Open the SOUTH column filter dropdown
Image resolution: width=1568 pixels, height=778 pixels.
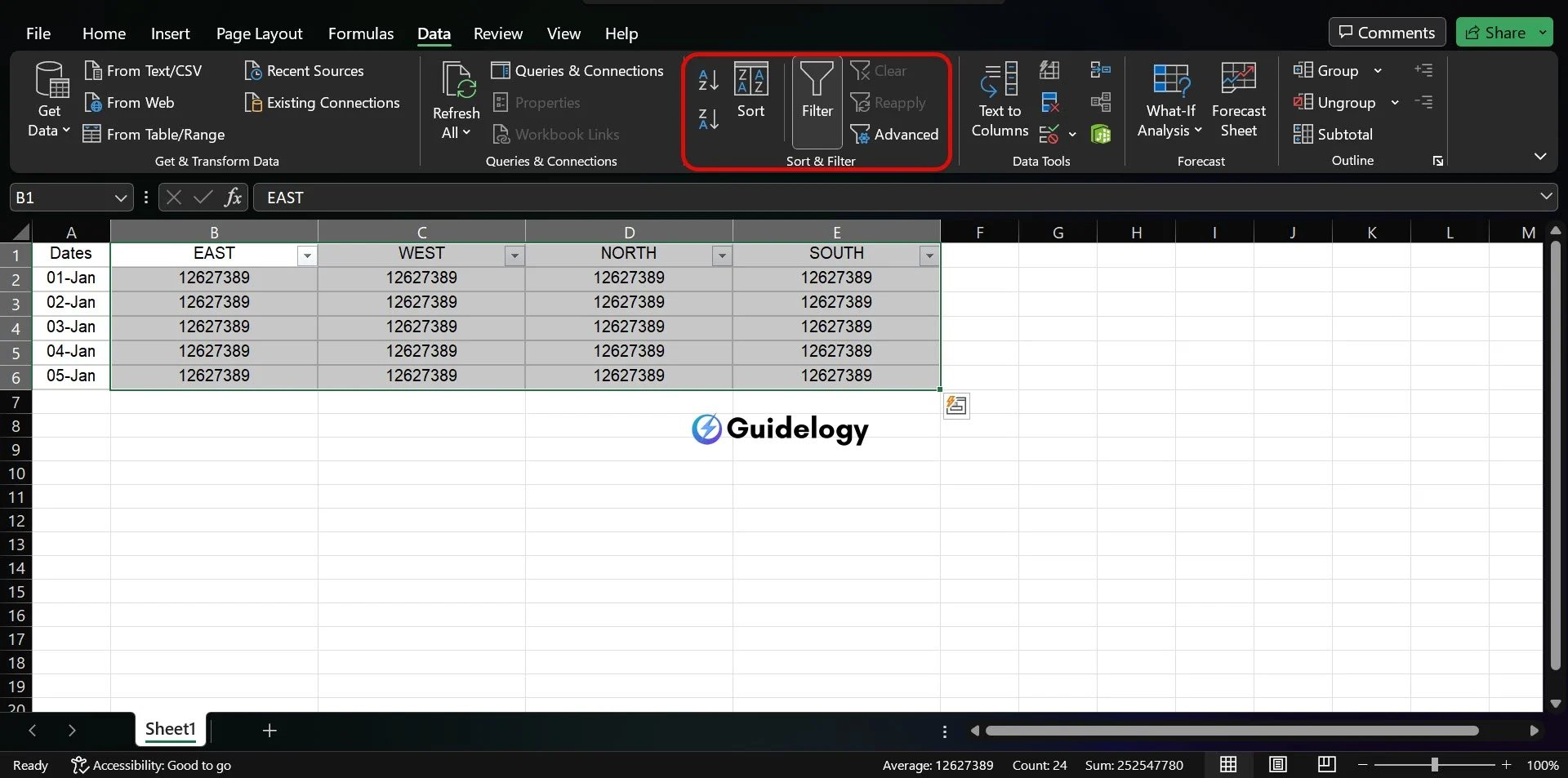(x=929, y=256)
